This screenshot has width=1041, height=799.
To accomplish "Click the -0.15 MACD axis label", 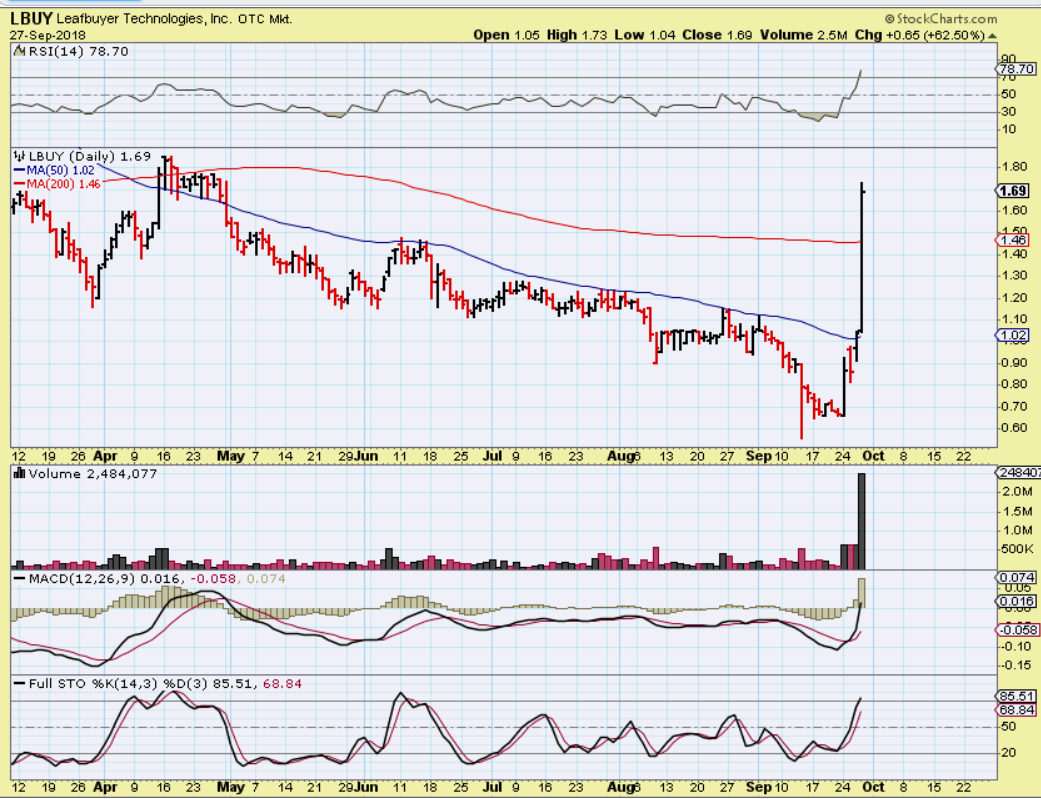I will (x=1016, y=665).
